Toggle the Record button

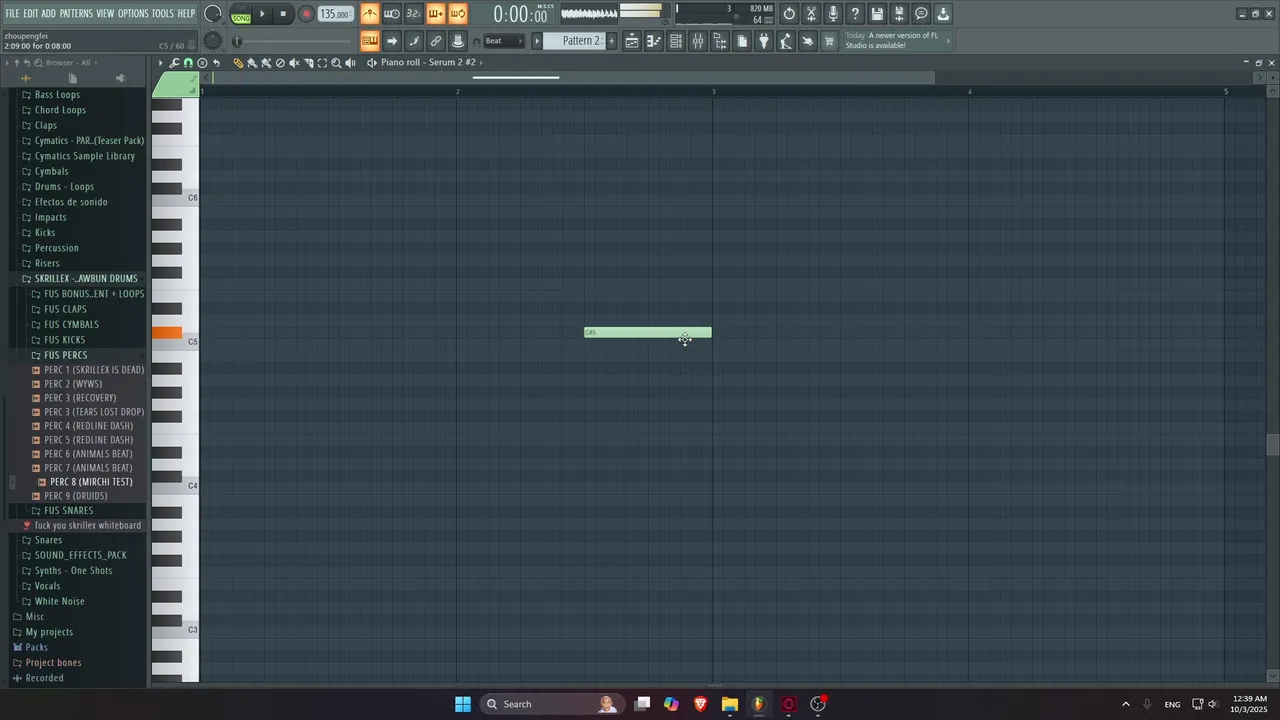(306, 14)
